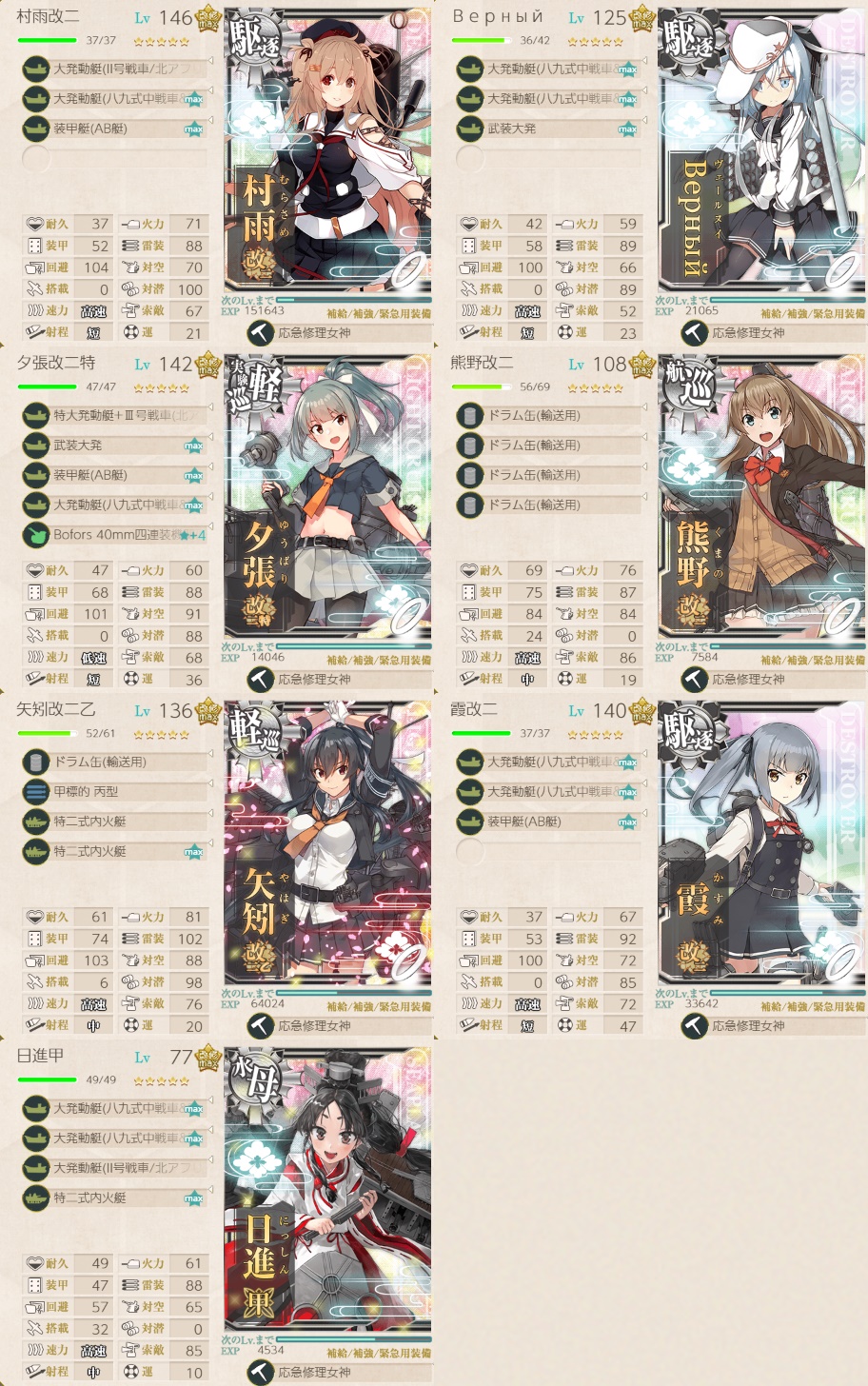Select Верный's empty fourth equipment slot
The image size is (868, 1386).
pyautogui.click(x=548, y=158)
